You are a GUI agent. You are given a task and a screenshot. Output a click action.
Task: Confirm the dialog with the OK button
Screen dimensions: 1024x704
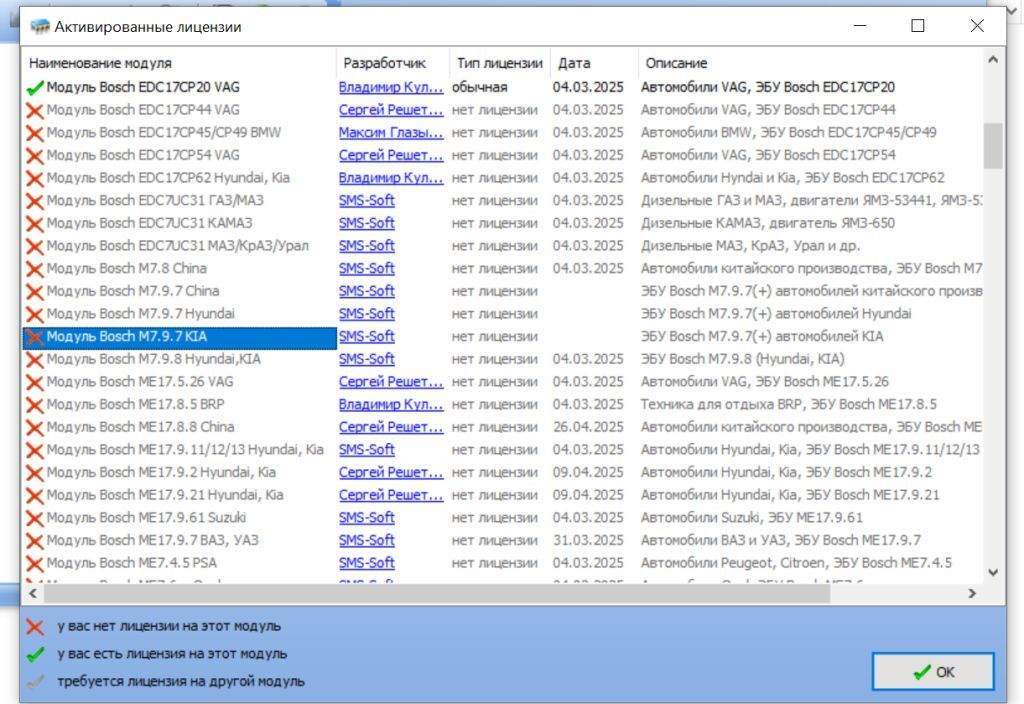[933, 671]
